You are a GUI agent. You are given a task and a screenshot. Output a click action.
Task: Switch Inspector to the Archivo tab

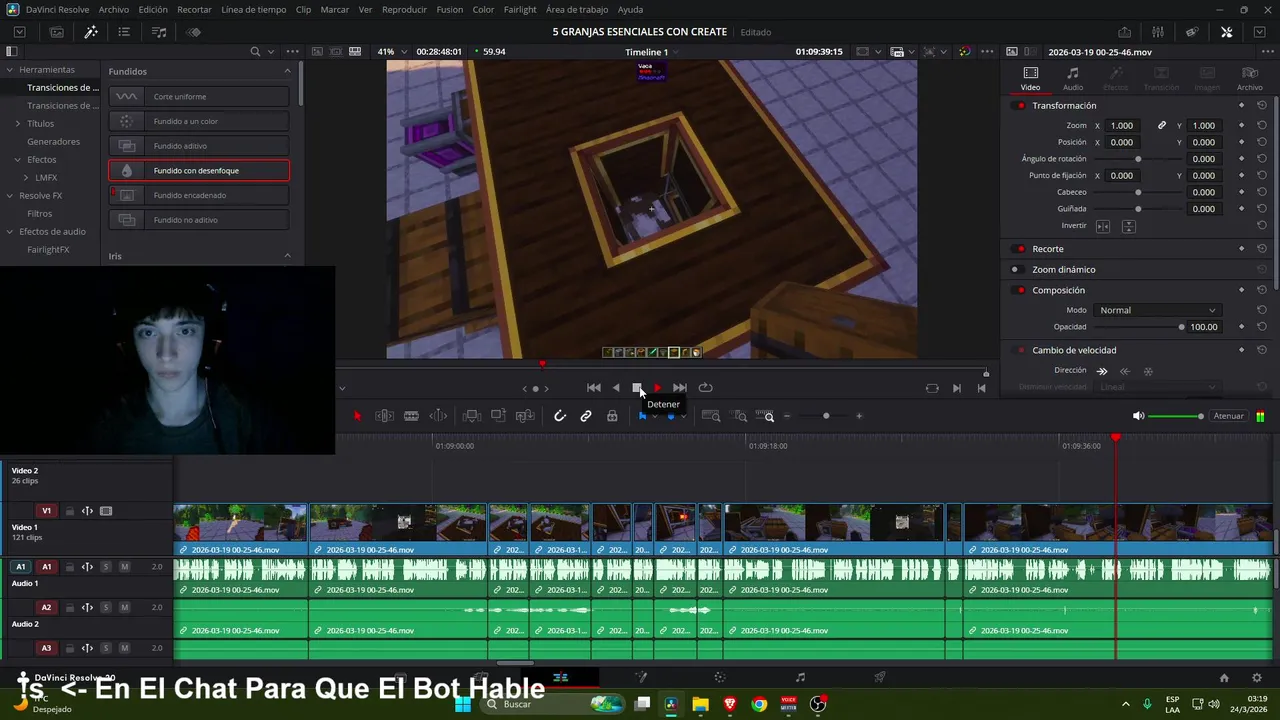pos(1250,78)
